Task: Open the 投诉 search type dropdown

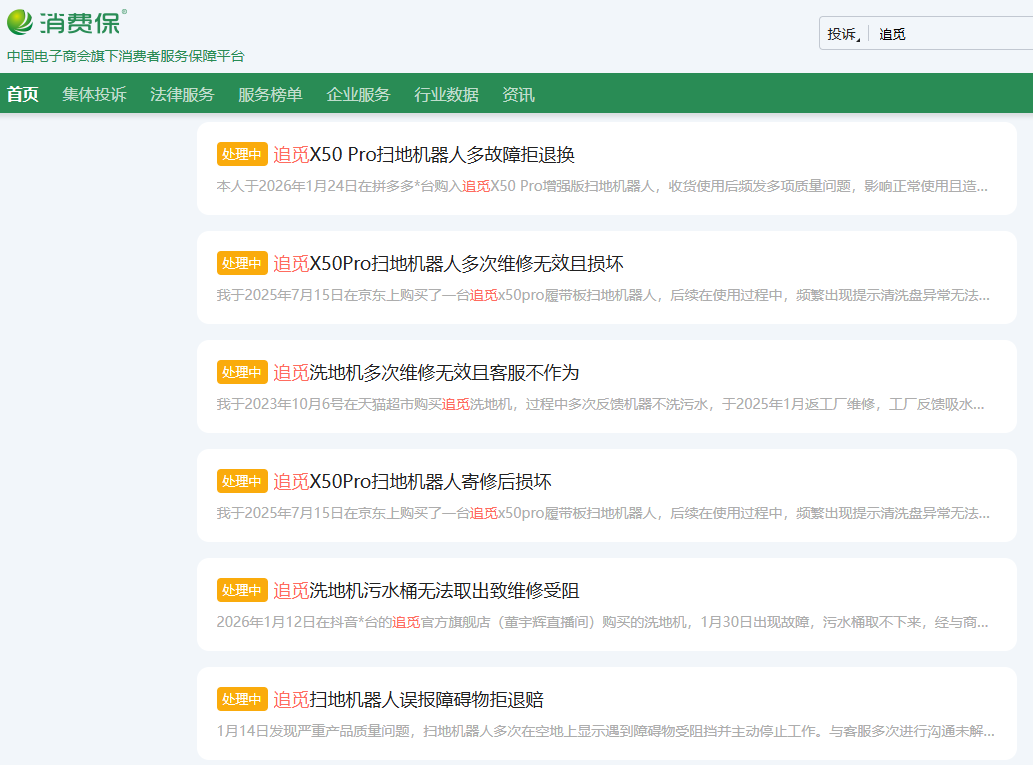Action: point(844,34)
